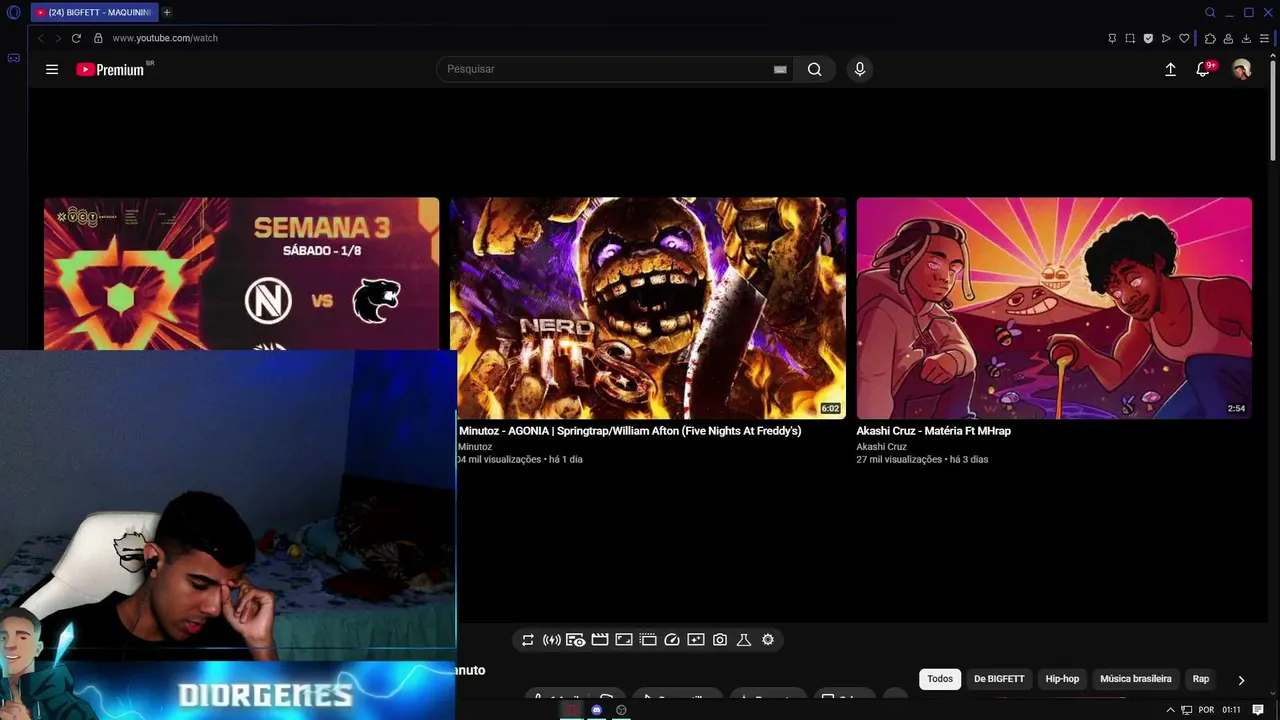Take a screenshot with the camera icon
The width and height of the screenshot is (1280, 720).
tap(720, 640)
